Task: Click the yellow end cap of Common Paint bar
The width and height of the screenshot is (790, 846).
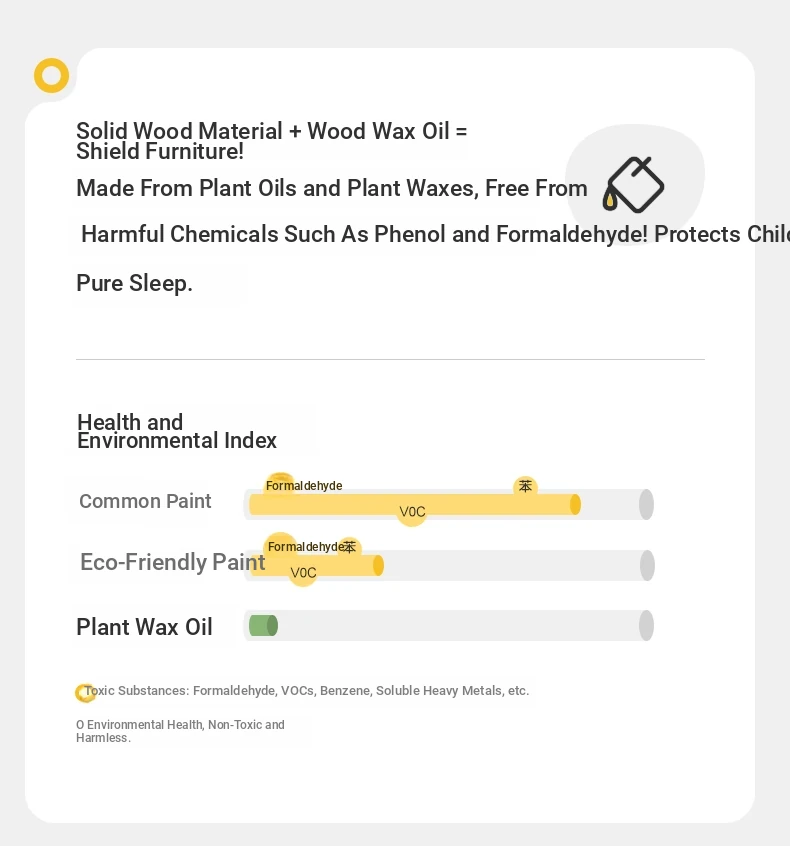Action: click(x=575, y=504)
